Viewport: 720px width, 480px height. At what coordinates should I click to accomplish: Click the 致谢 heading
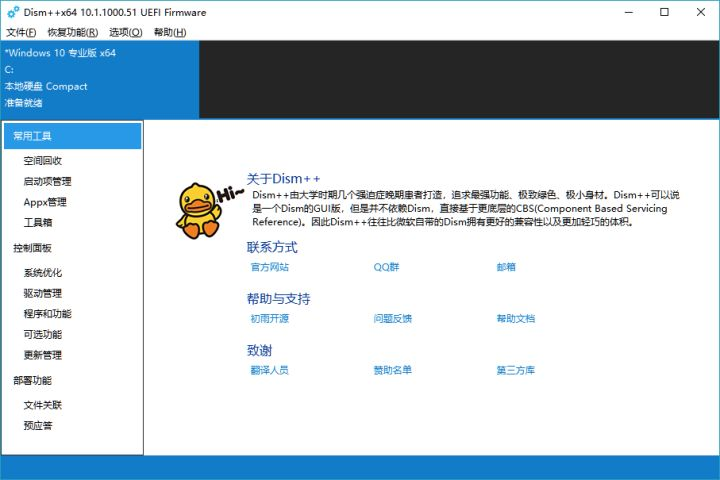coord(259,350)
